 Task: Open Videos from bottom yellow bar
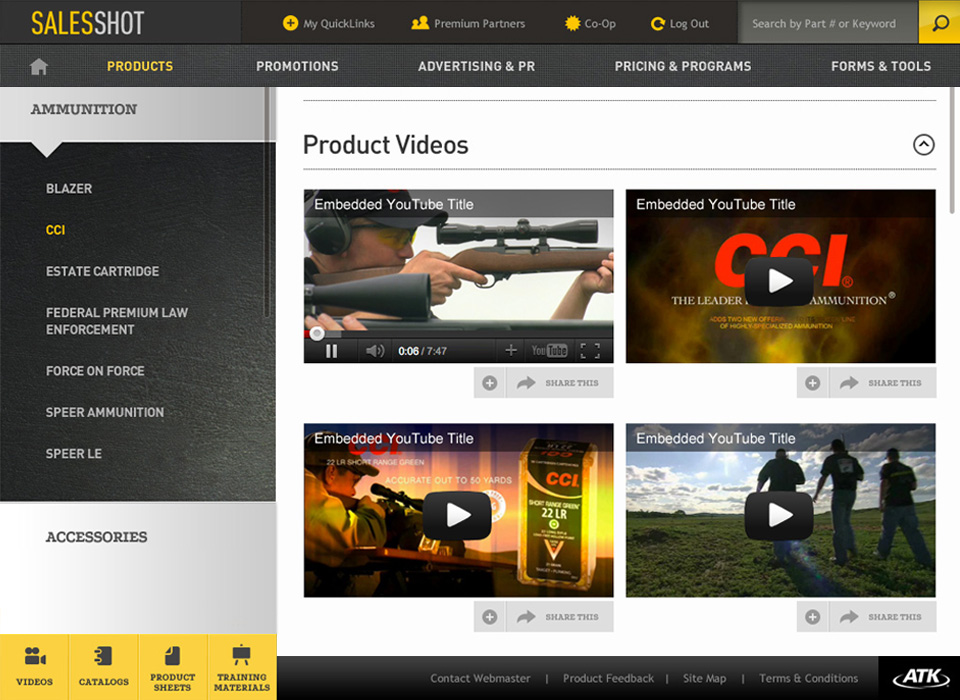click(34, 667)
